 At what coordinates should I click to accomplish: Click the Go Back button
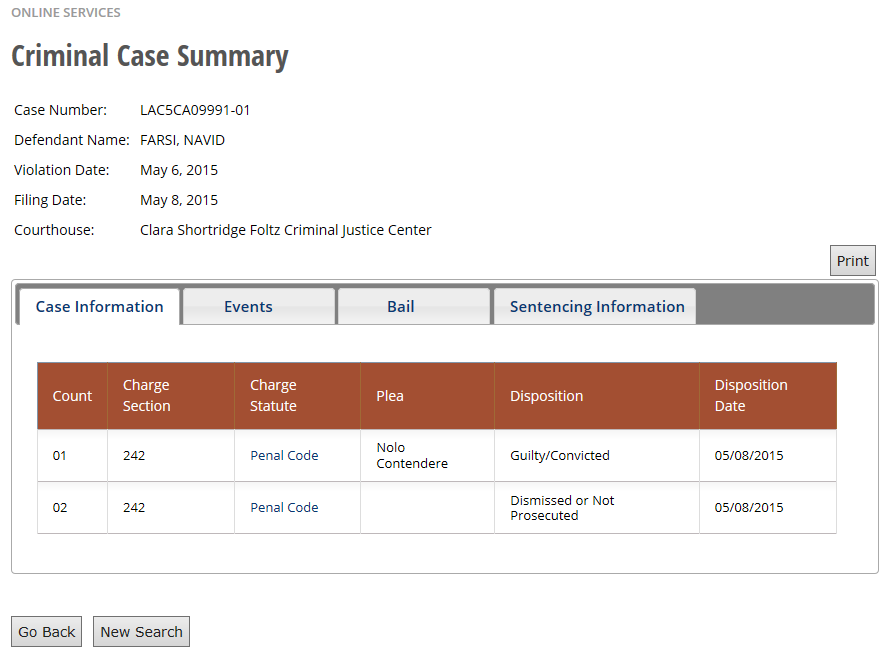coord(47,632)
